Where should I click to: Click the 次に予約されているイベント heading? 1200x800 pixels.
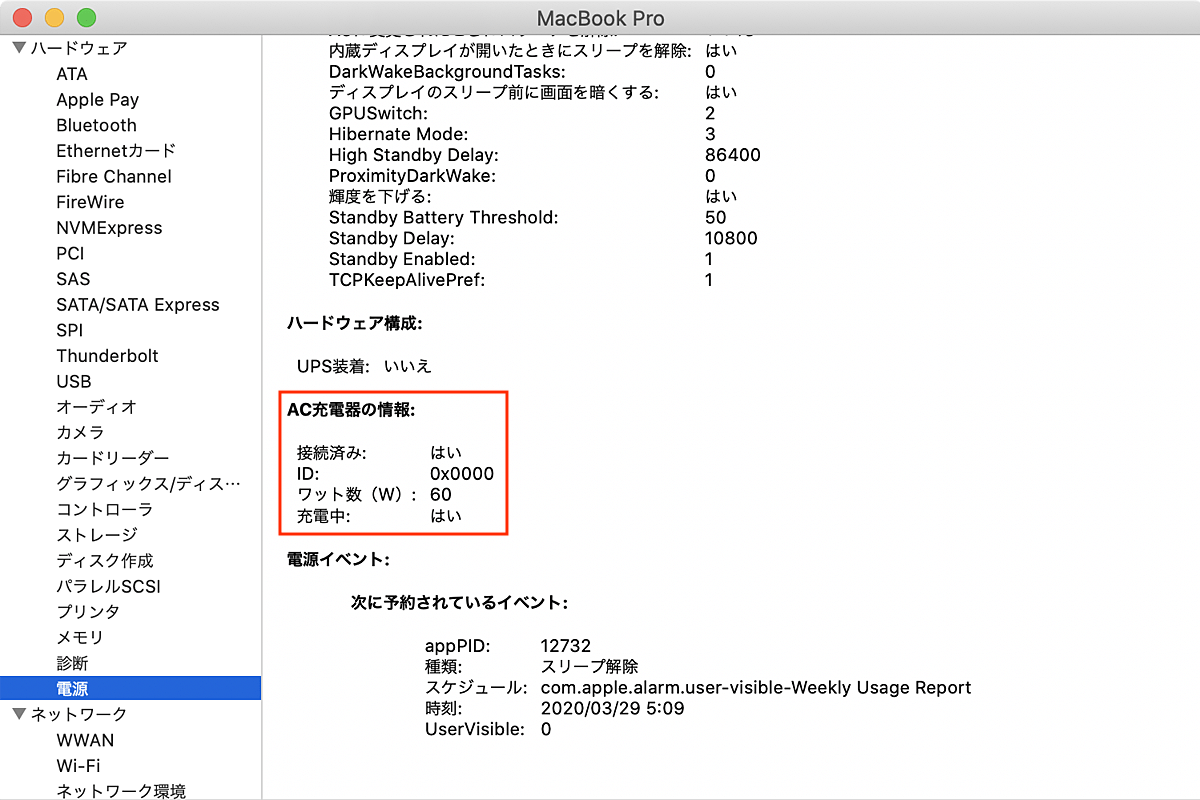pos(459,603)
